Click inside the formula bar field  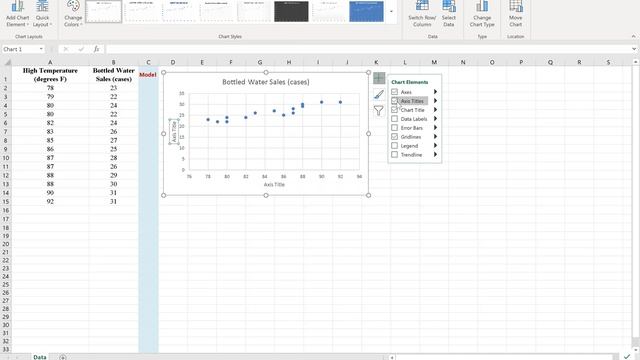[x=367, y=49]
